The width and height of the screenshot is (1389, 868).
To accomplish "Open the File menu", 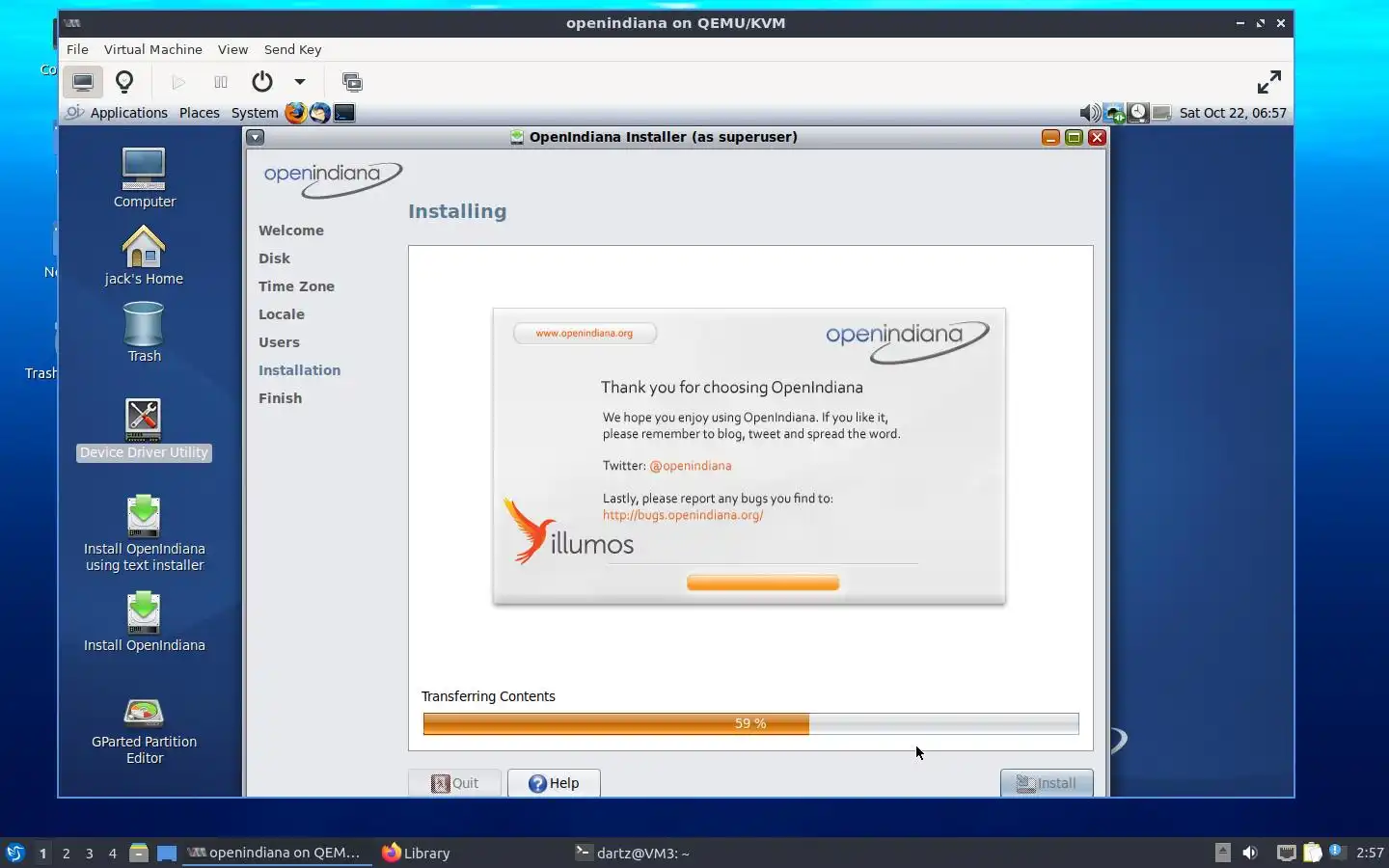I will pyautogui.click(x=77, y=49).
